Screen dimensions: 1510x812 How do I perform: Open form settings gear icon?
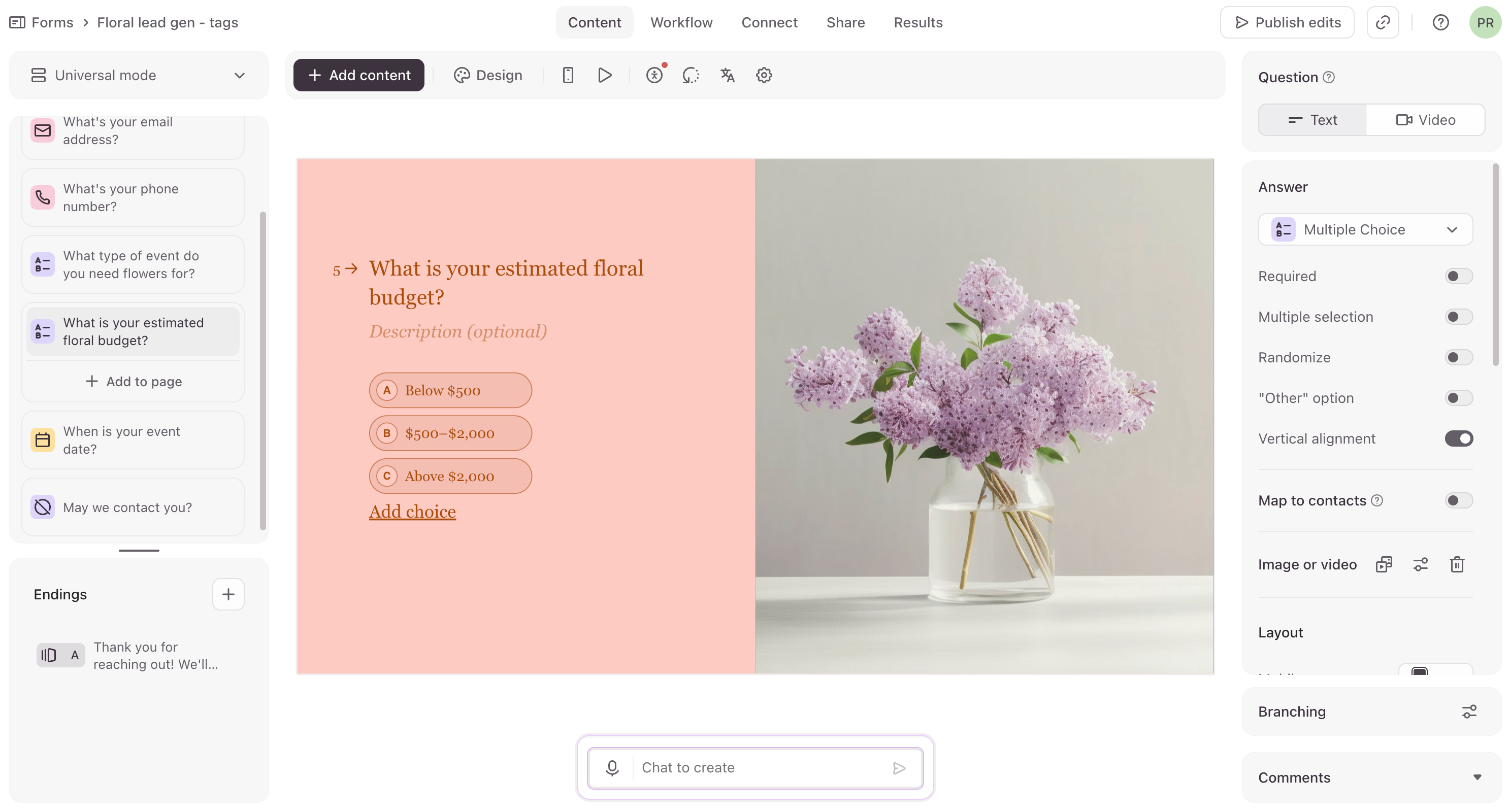point(763,75)
